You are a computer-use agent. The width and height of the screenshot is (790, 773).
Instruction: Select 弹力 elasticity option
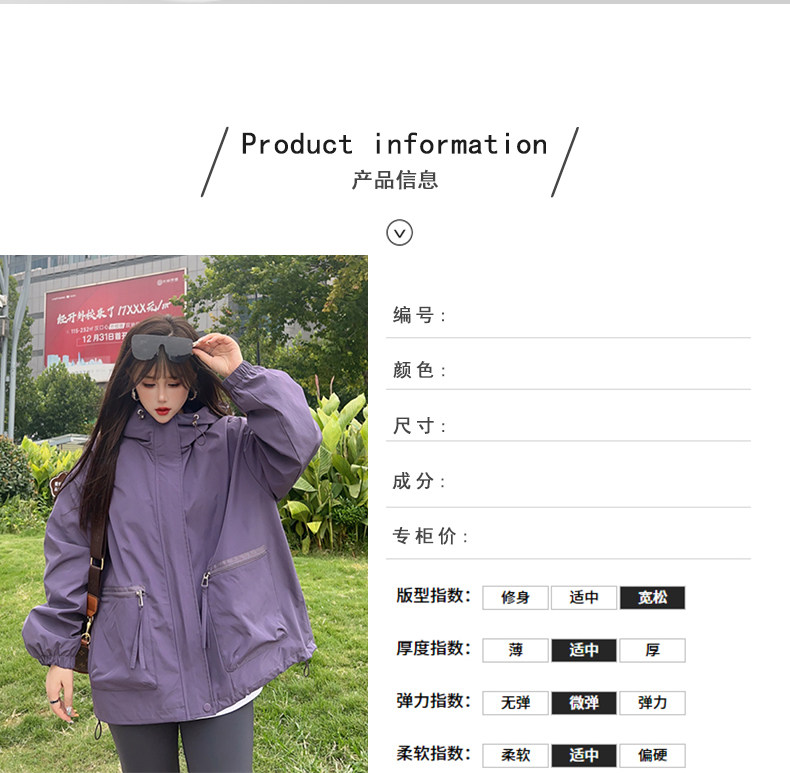click(652, 703)
